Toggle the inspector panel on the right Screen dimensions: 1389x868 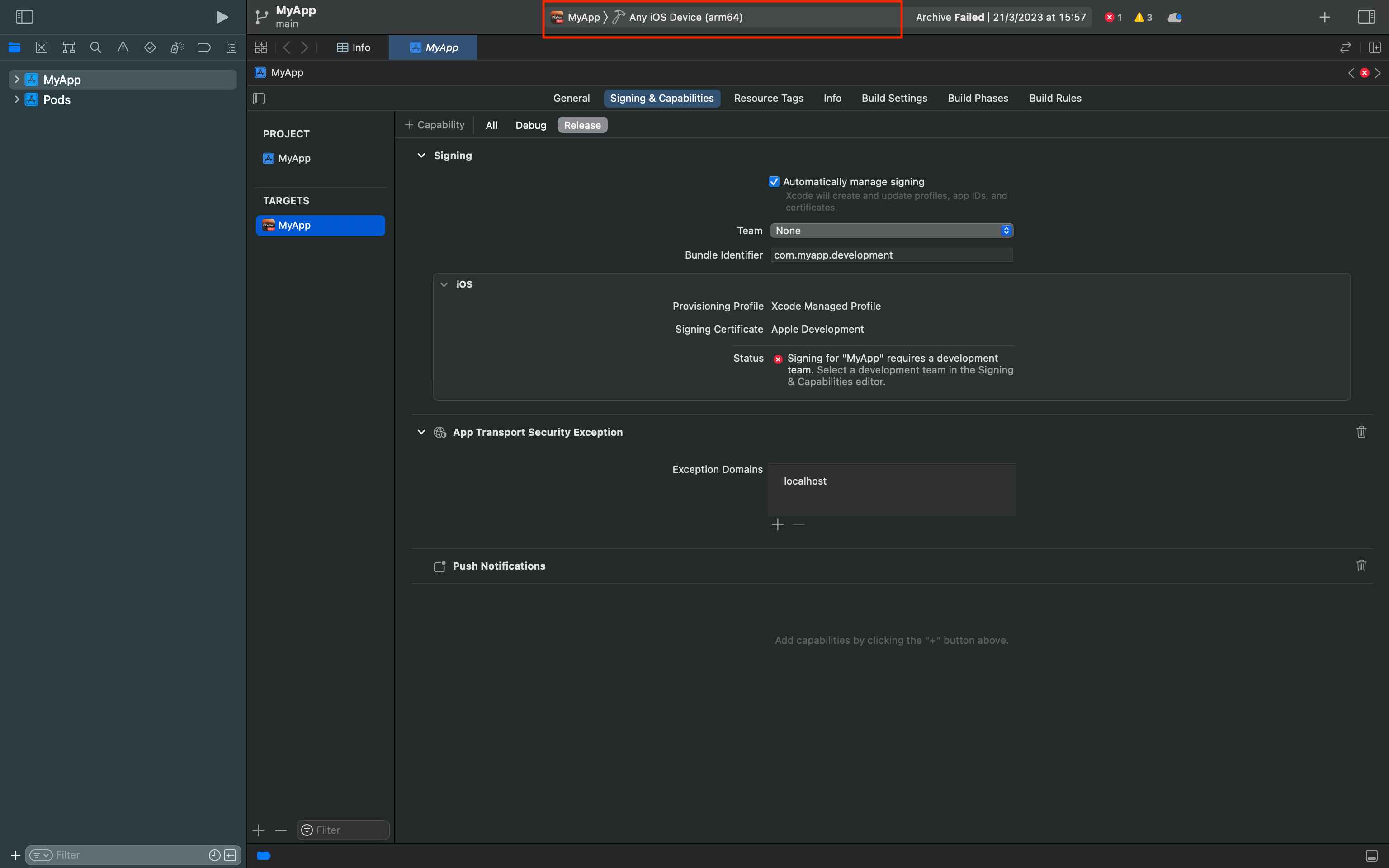click(x=1366, y=17)
